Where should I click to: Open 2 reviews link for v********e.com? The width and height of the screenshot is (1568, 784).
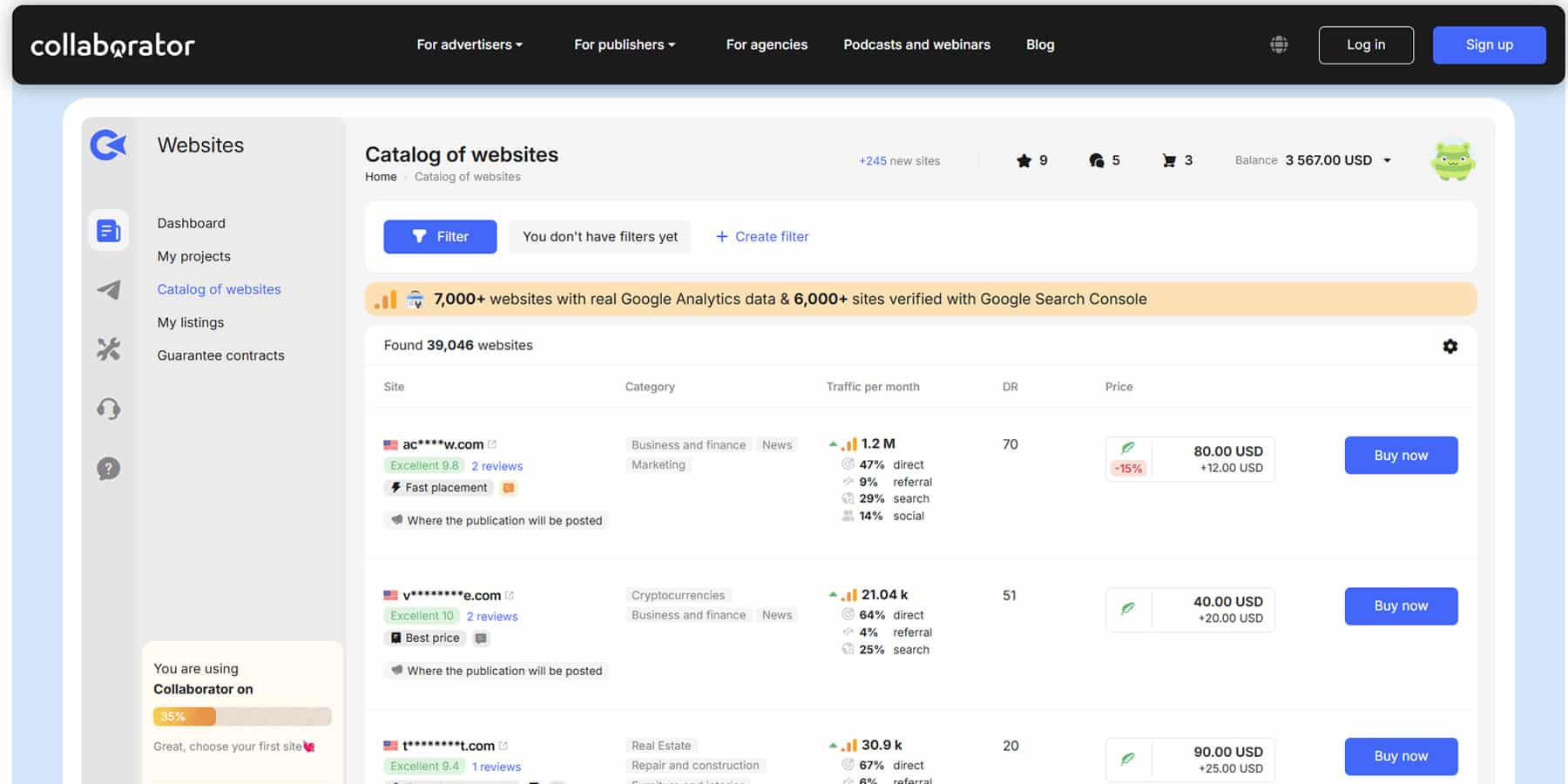pyautogui.click(x=492, y=617)
